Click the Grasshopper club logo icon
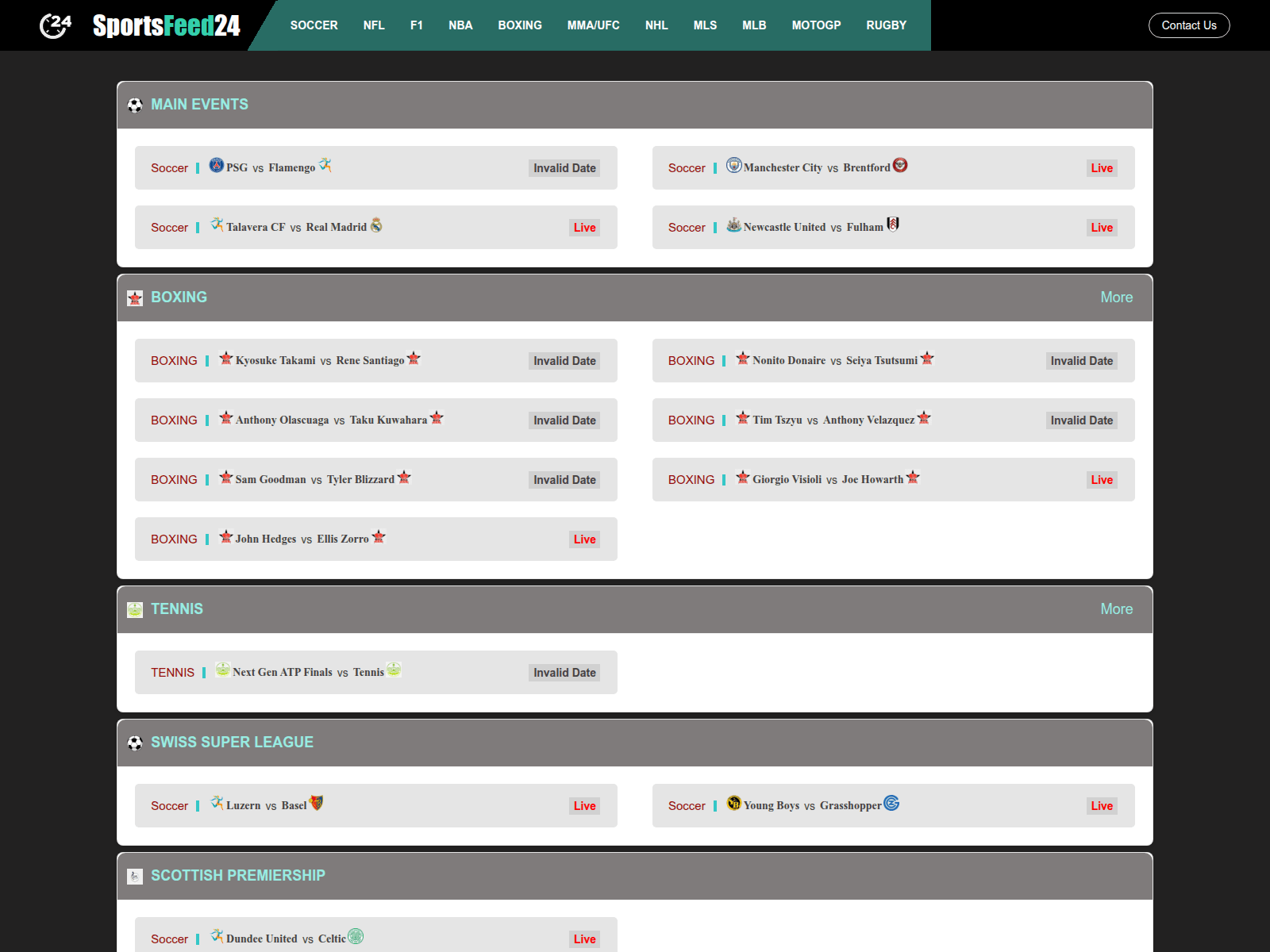This screenshot has width=1270, height=952. point(891,803)
